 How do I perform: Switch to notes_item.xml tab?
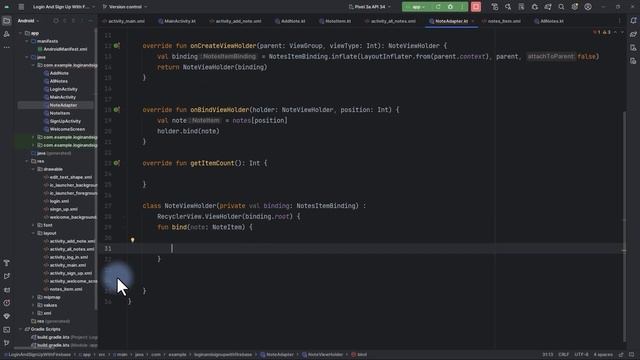tap(504, 21)
